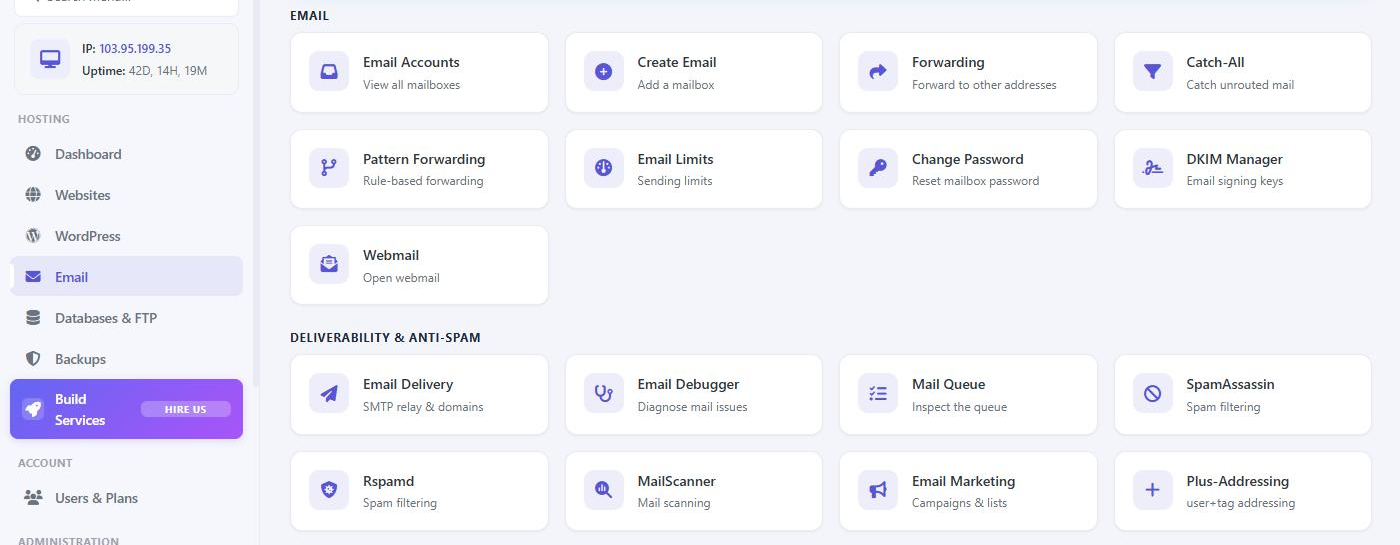Image resolution: width=1400 pixels, height=545 pixels.
Task: Open the Email Marketing card
Action: point(968,491)
